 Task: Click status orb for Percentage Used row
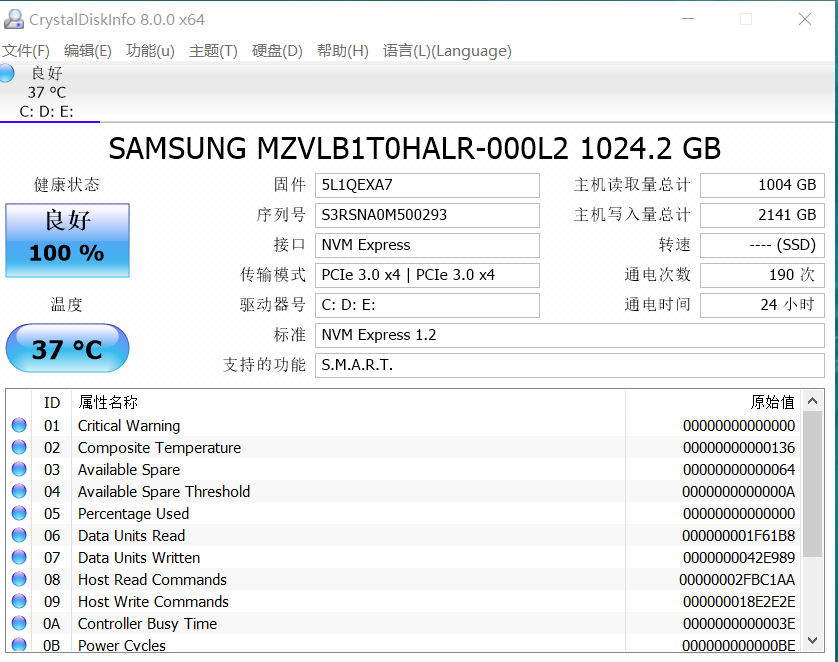point(19,513)
